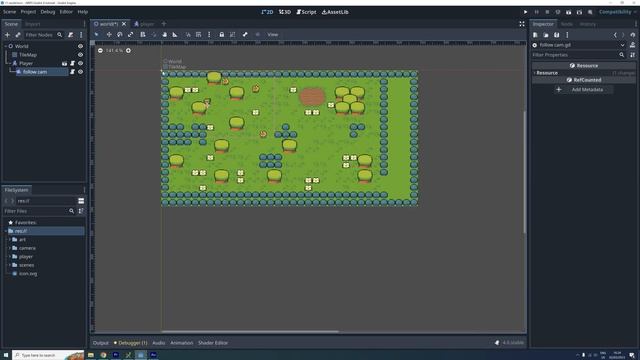Open script attached to Player node
640x360 pixels.
tap(72, 63)
